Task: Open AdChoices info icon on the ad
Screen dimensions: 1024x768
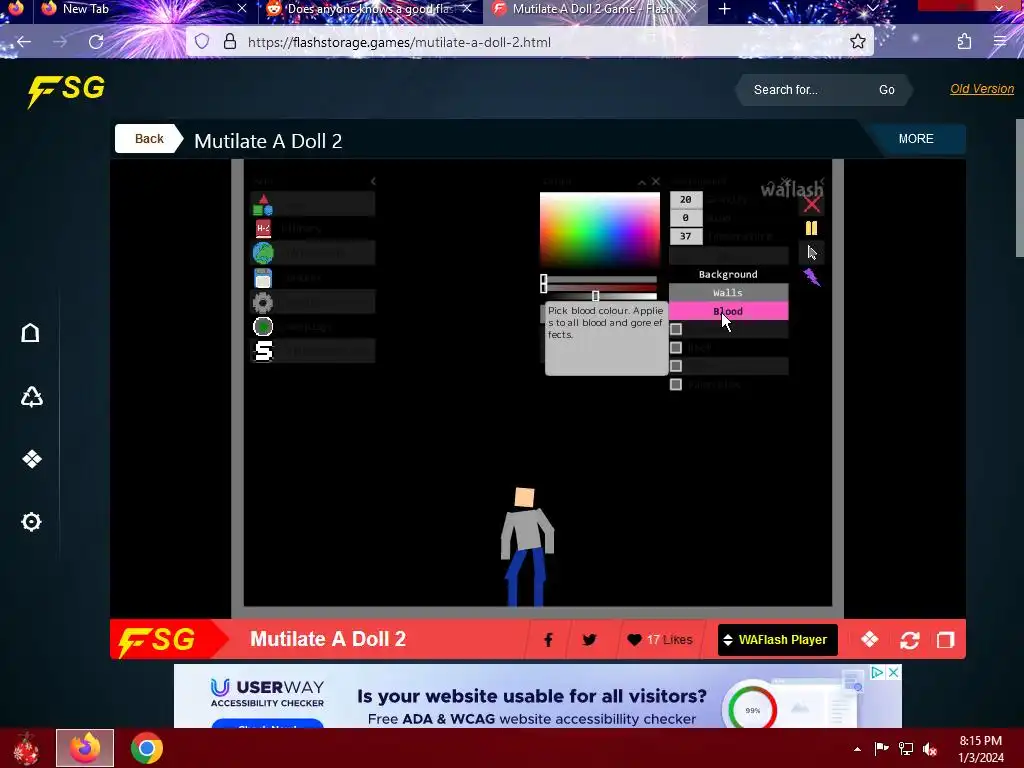Action: 878,672
